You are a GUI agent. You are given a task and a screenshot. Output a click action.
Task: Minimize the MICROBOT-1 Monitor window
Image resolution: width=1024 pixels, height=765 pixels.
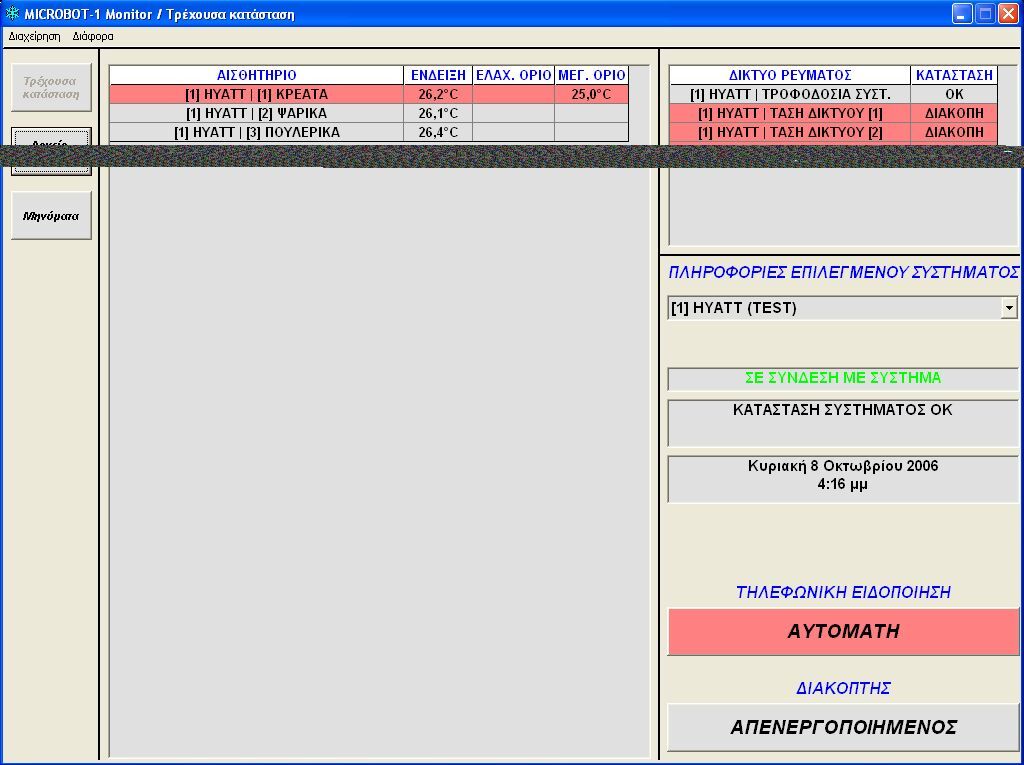[x=962, y=14]
